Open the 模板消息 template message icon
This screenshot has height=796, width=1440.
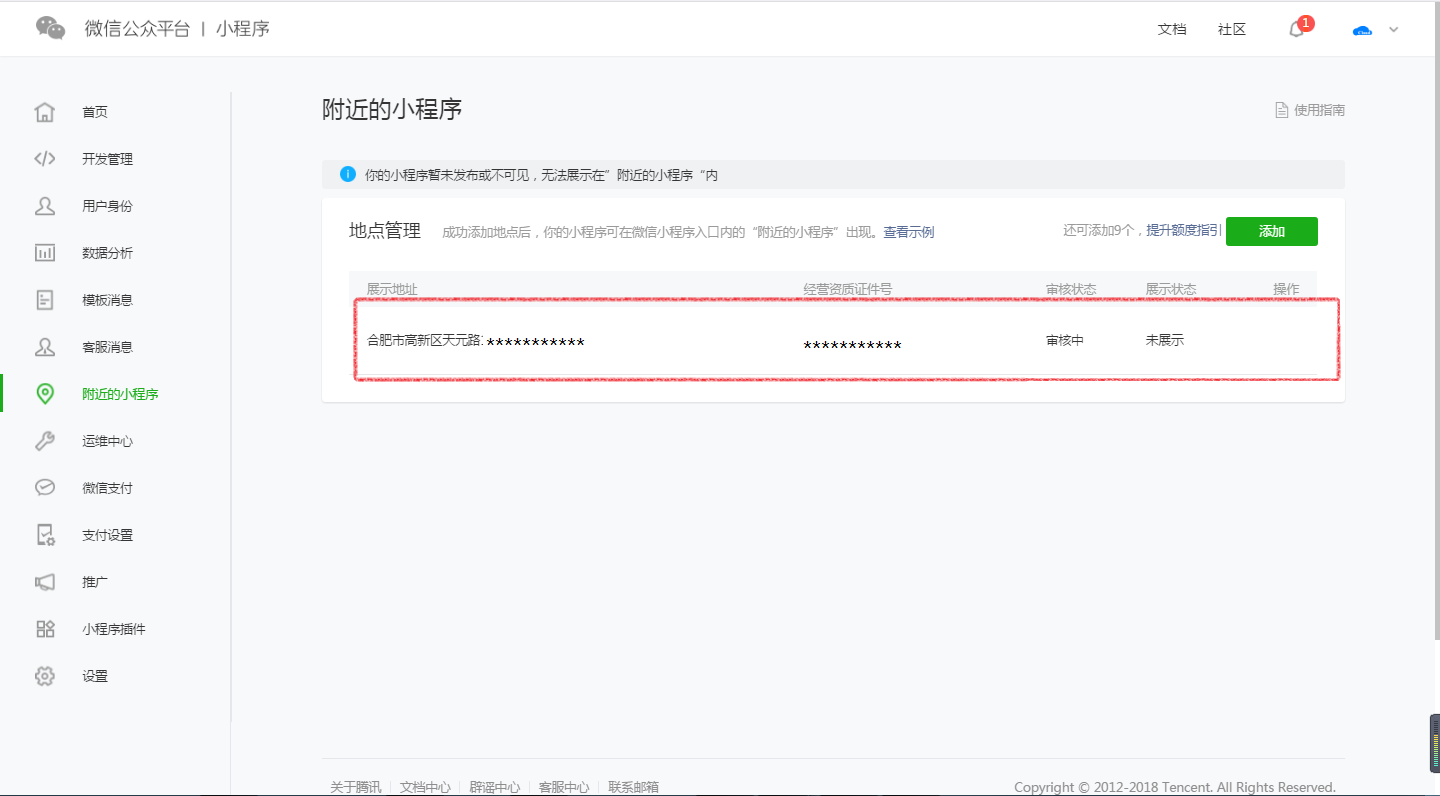pyautogui.click(x=45, y=299)
